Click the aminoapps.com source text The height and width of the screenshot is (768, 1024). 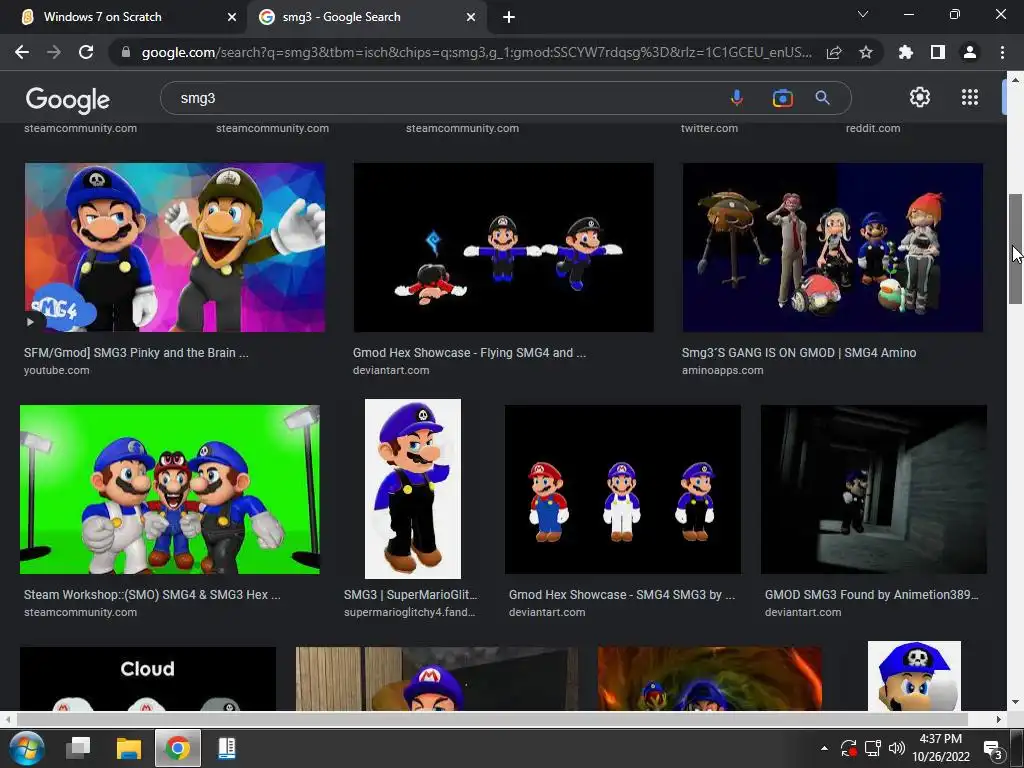pyautogui.click(x=722, y=370)
